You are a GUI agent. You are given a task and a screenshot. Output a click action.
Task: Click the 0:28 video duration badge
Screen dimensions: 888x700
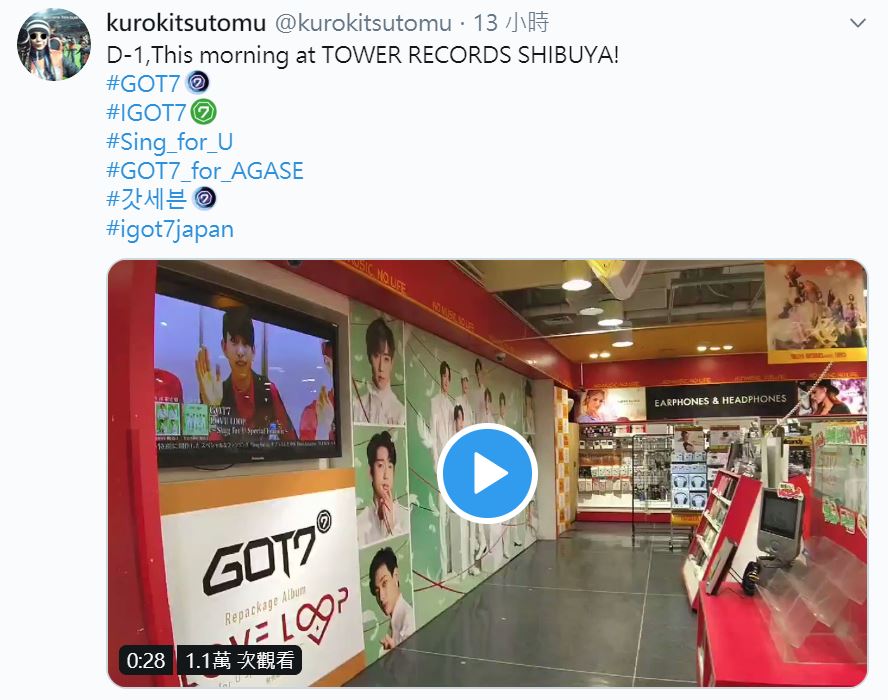[146, 660]
